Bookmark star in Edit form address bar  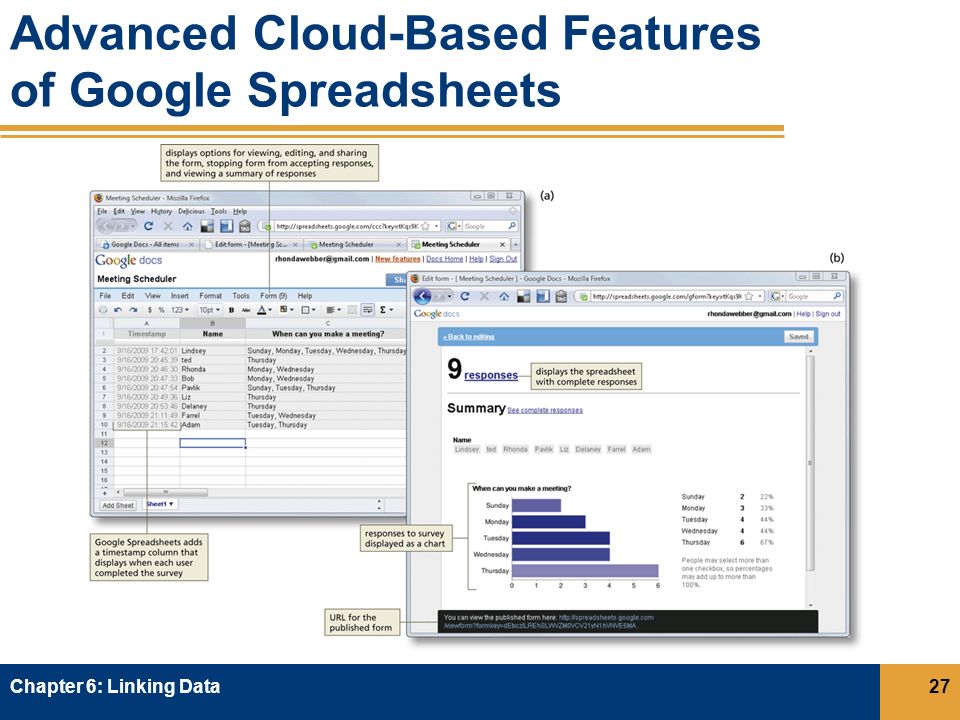748,296
